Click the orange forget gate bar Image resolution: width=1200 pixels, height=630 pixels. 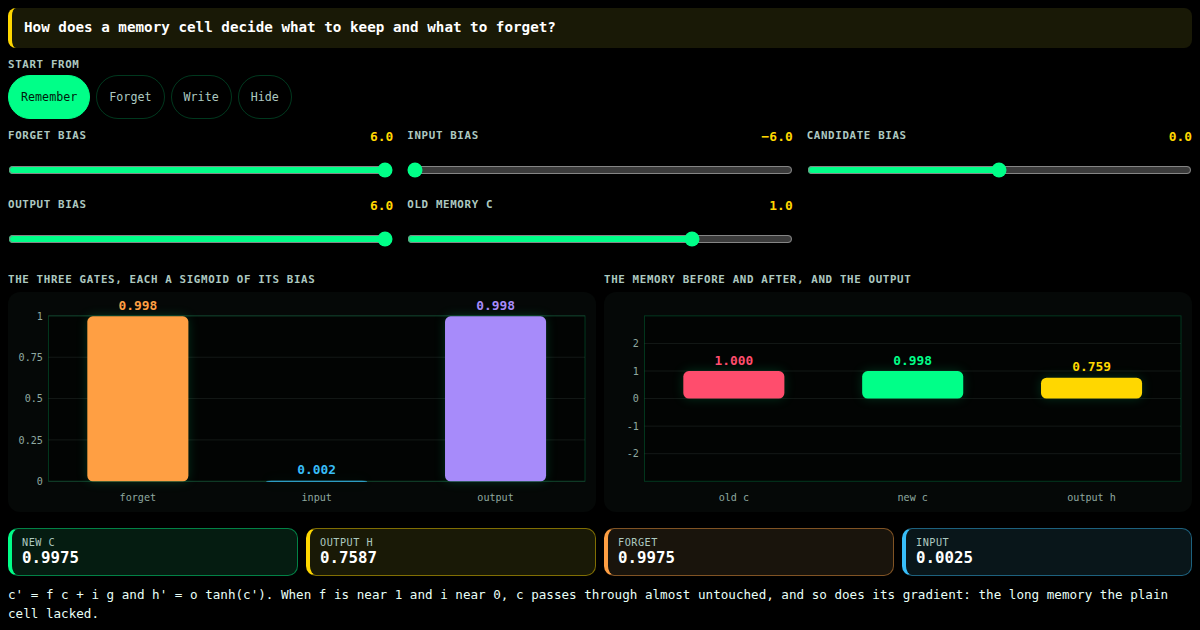coord(138,399)
